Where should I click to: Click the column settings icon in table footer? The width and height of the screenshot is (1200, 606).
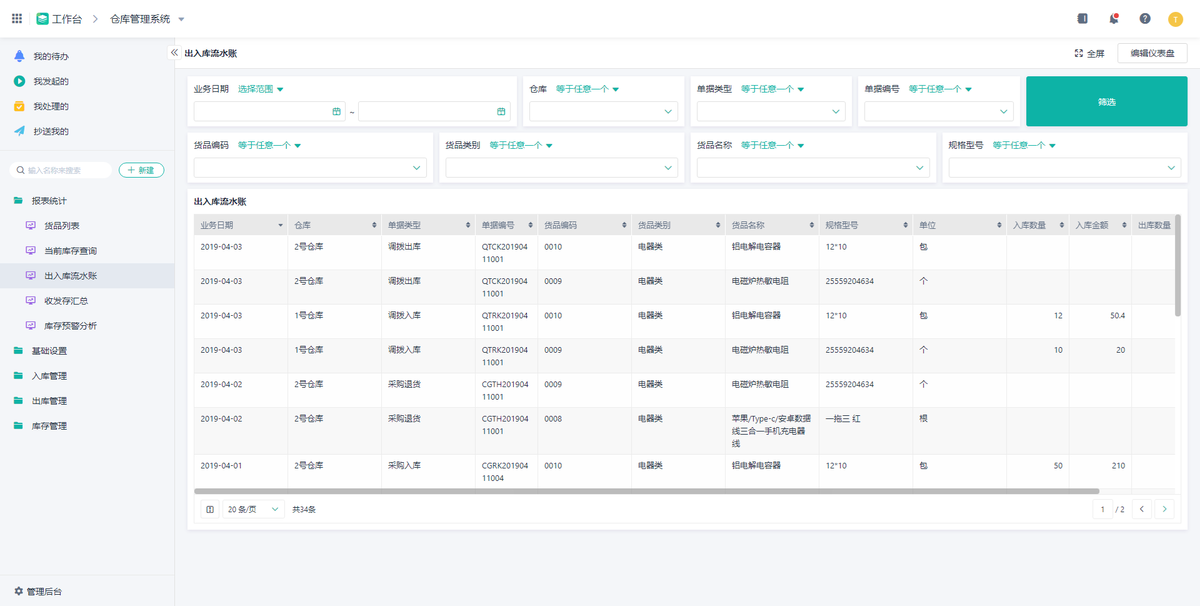click(x=210, y=509)
